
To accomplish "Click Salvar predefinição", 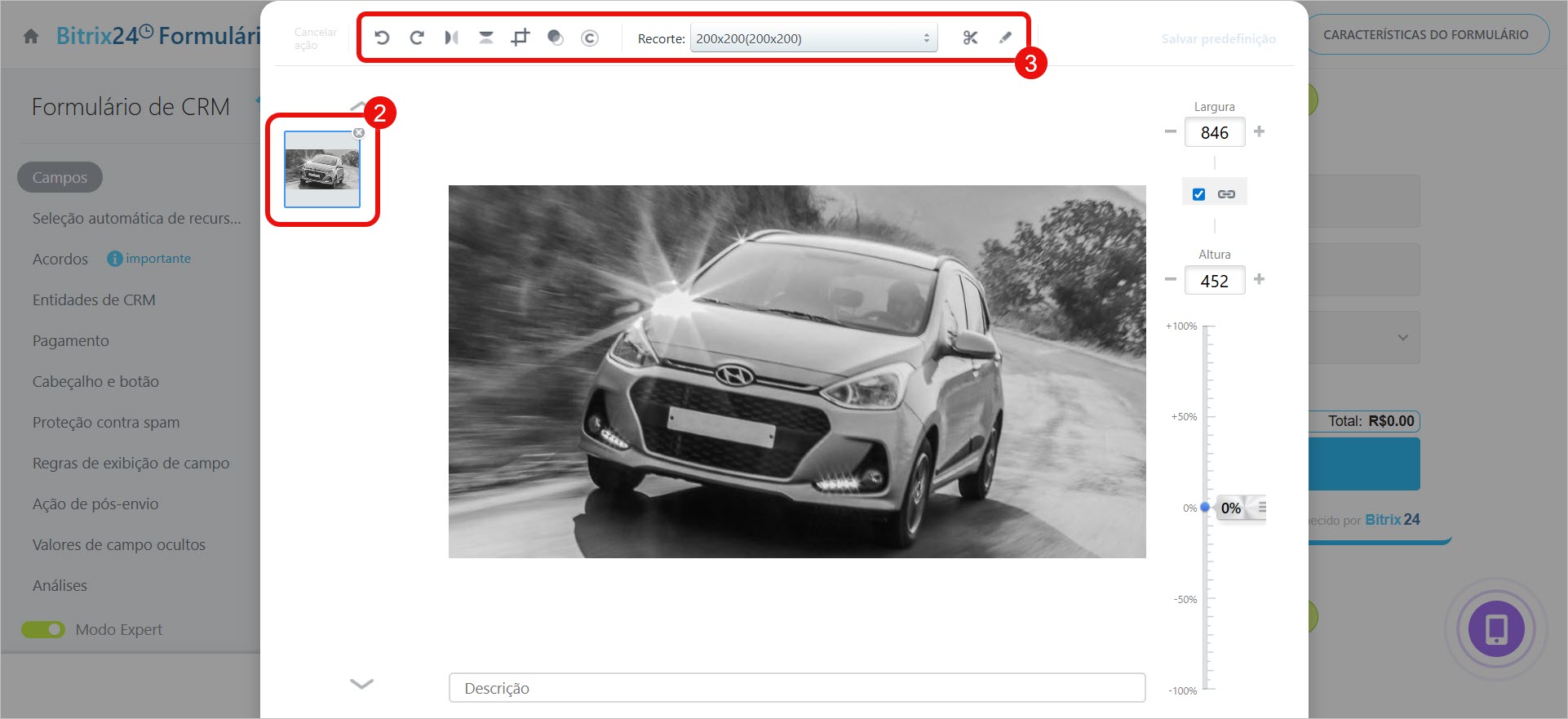I will tap(1218, 38).
